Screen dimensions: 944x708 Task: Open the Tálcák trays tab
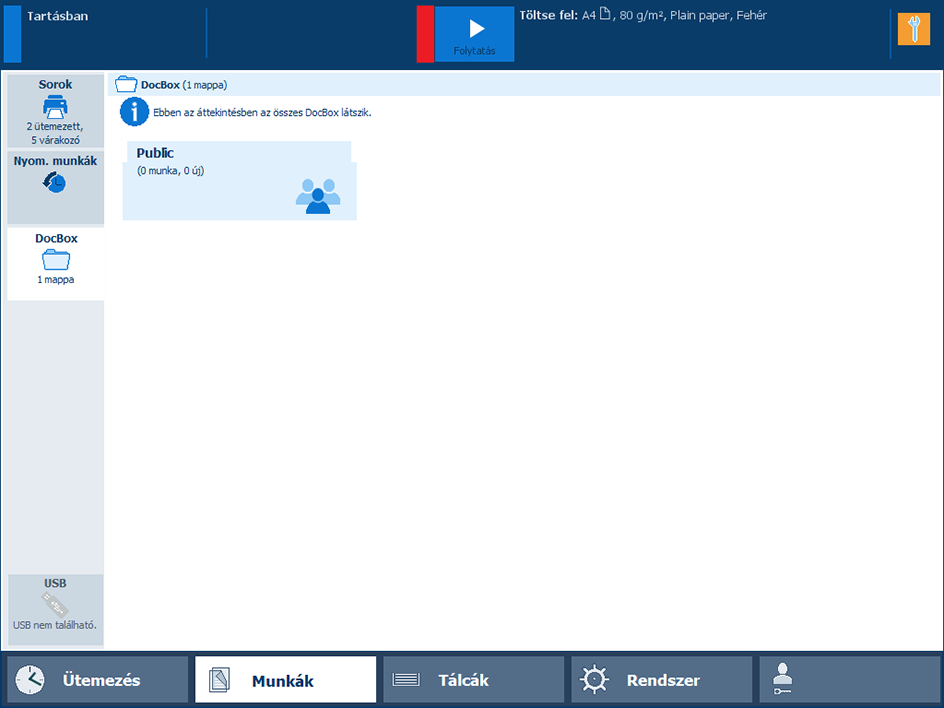pos(473,680)
